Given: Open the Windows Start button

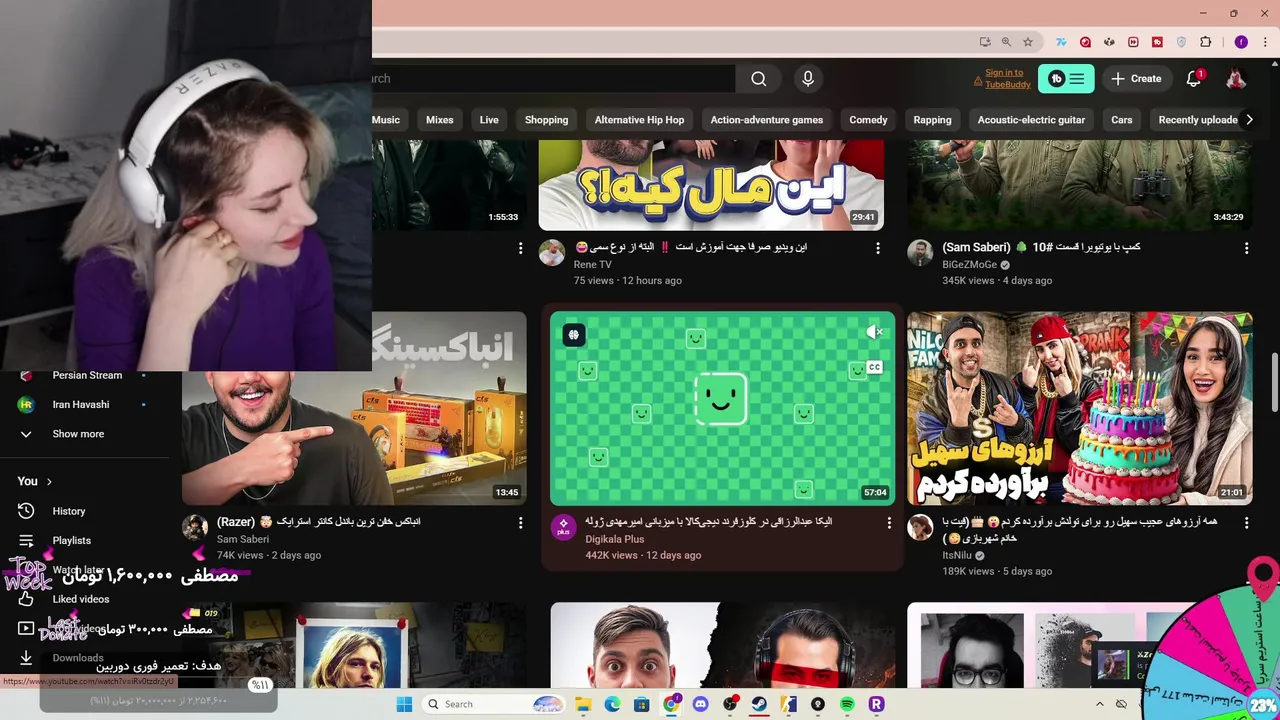Looking at the screenshot, I should (404, 704).
